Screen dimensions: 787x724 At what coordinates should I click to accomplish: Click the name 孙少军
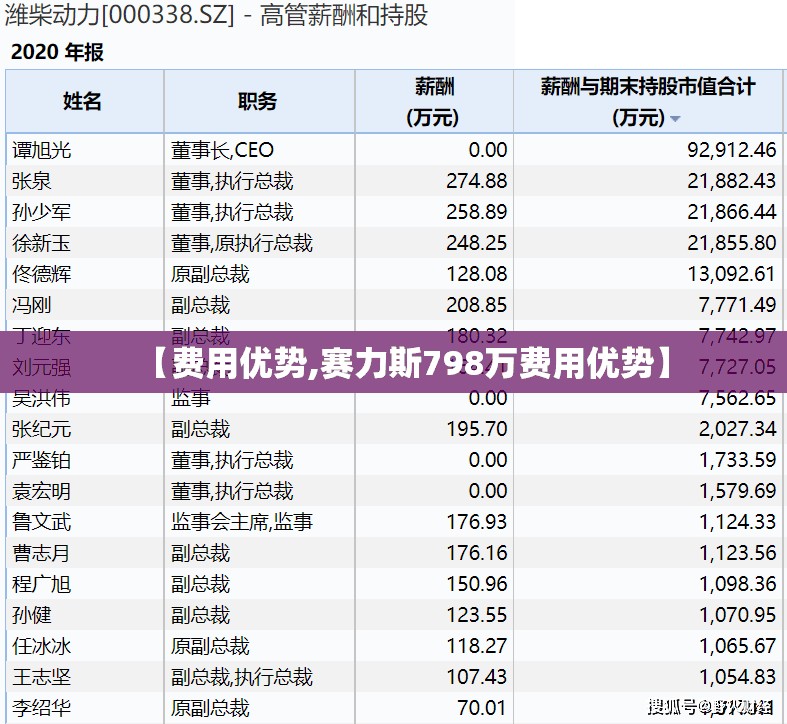[x=42, y=212]
